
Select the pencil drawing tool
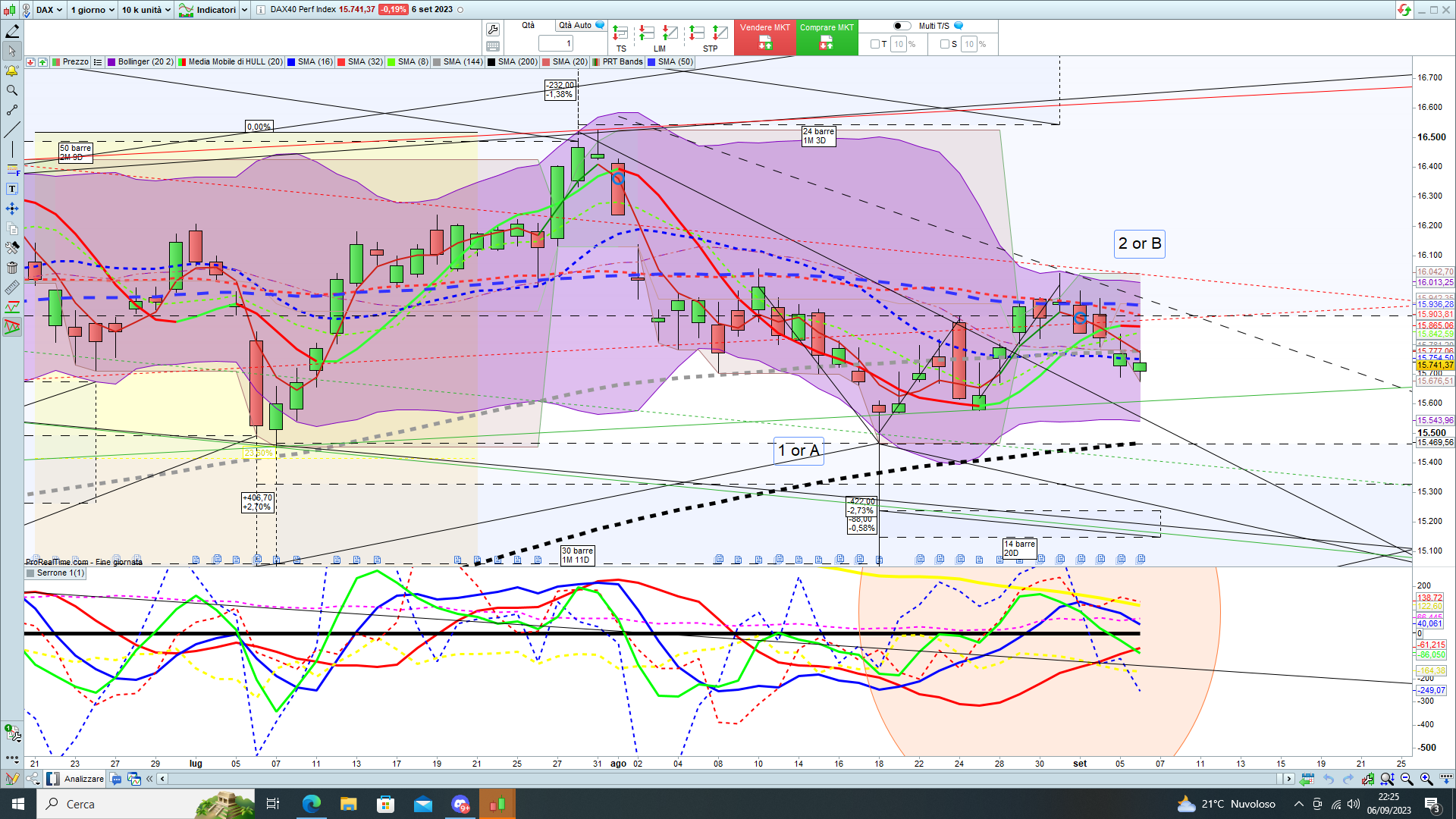tap(12, 32)
